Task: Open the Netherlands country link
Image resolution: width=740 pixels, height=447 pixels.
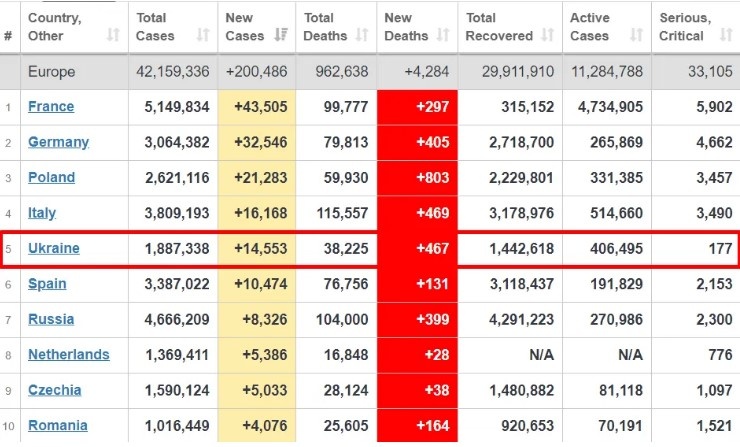Action: pyautogui.click(x=69, y=354)
